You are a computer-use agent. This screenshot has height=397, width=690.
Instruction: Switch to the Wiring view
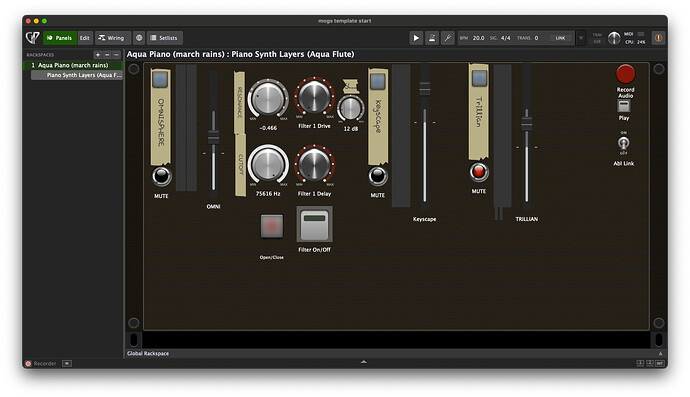tap(113, 38)
